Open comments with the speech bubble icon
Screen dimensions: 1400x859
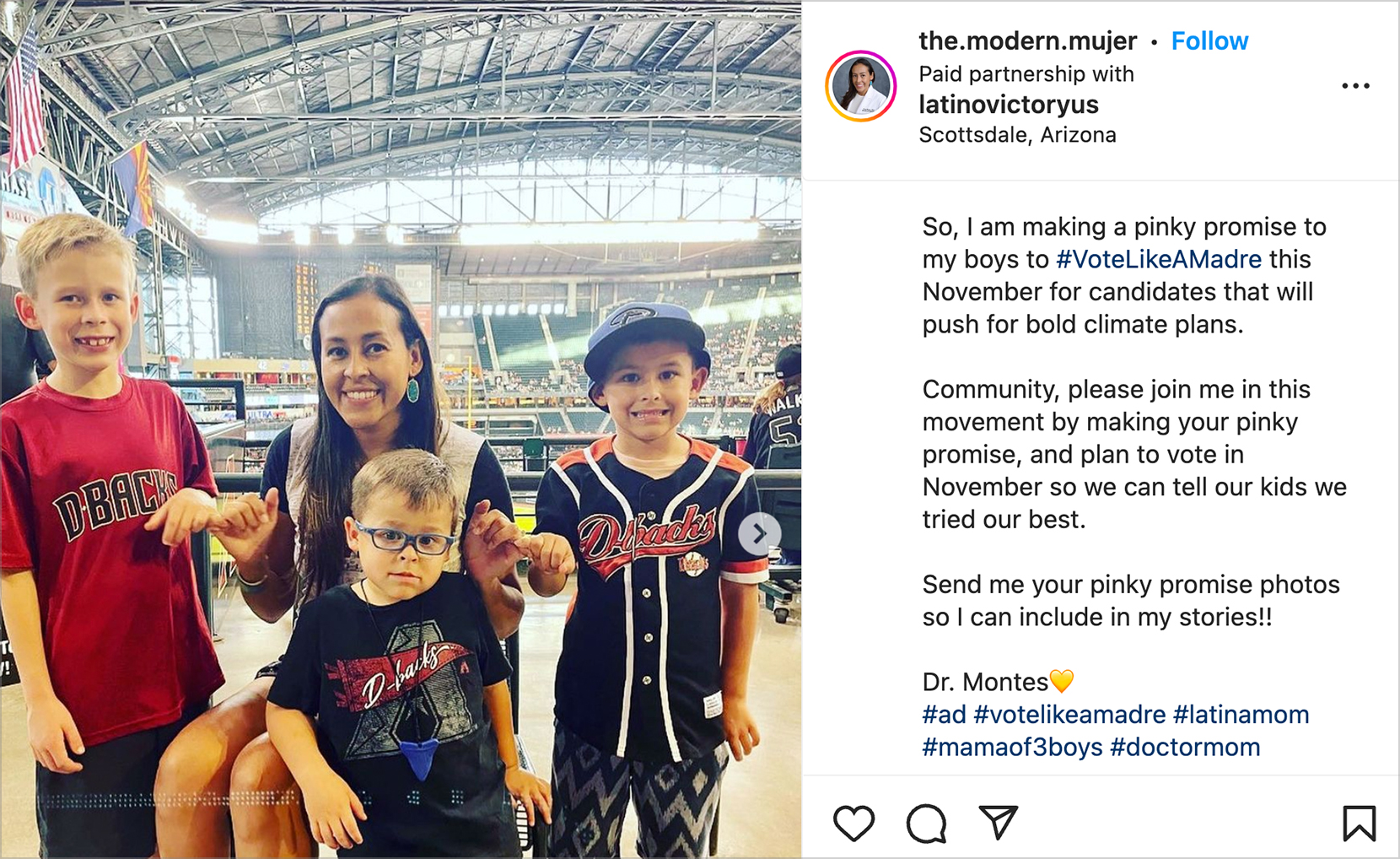click(926, 824)
